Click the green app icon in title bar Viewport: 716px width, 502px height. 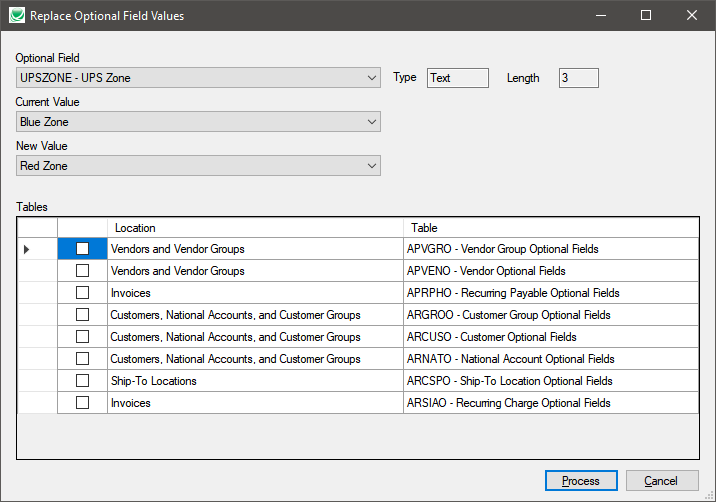click(15, 16)
